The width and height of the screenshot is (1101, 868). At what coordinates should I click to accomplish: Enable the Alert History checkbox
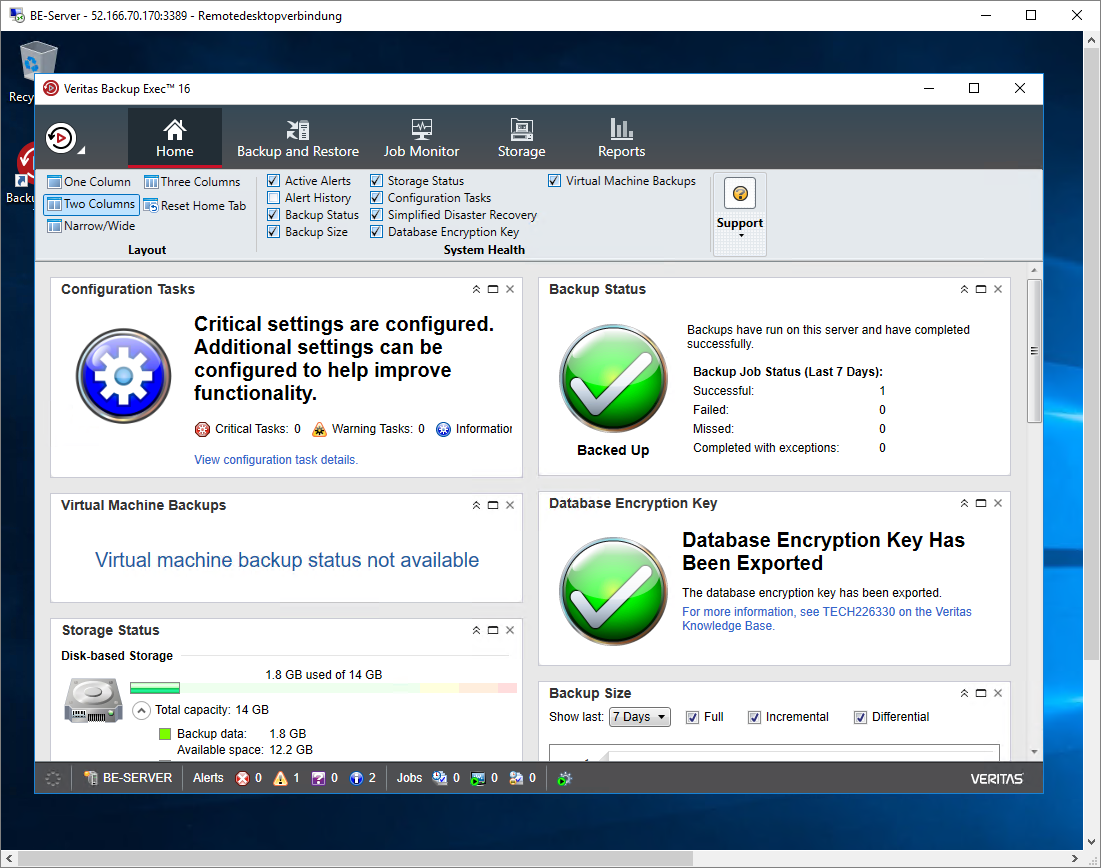coord(274,198)
